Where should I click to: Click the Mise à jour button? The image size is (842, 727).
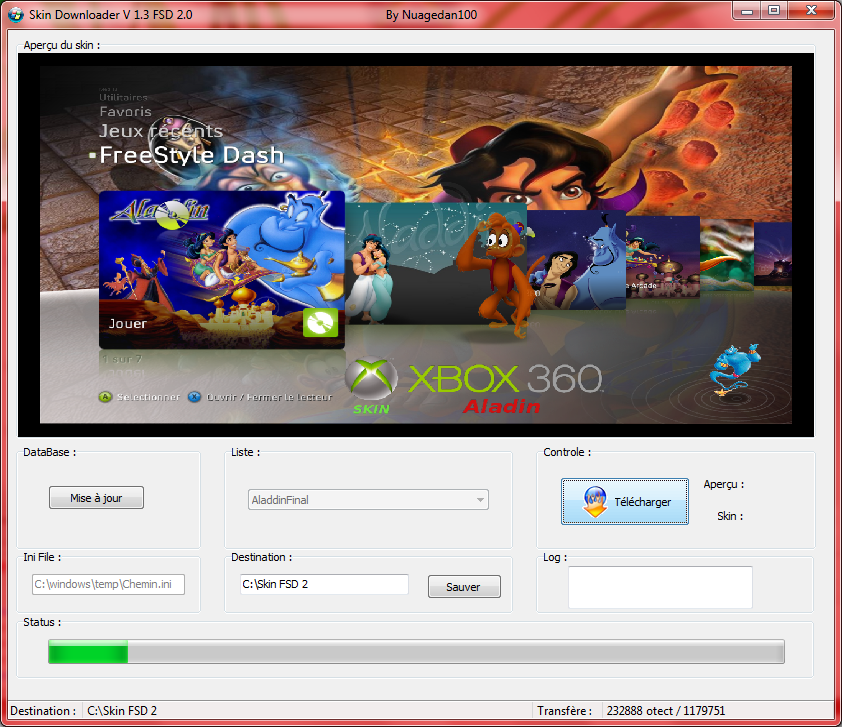point(96,498)
